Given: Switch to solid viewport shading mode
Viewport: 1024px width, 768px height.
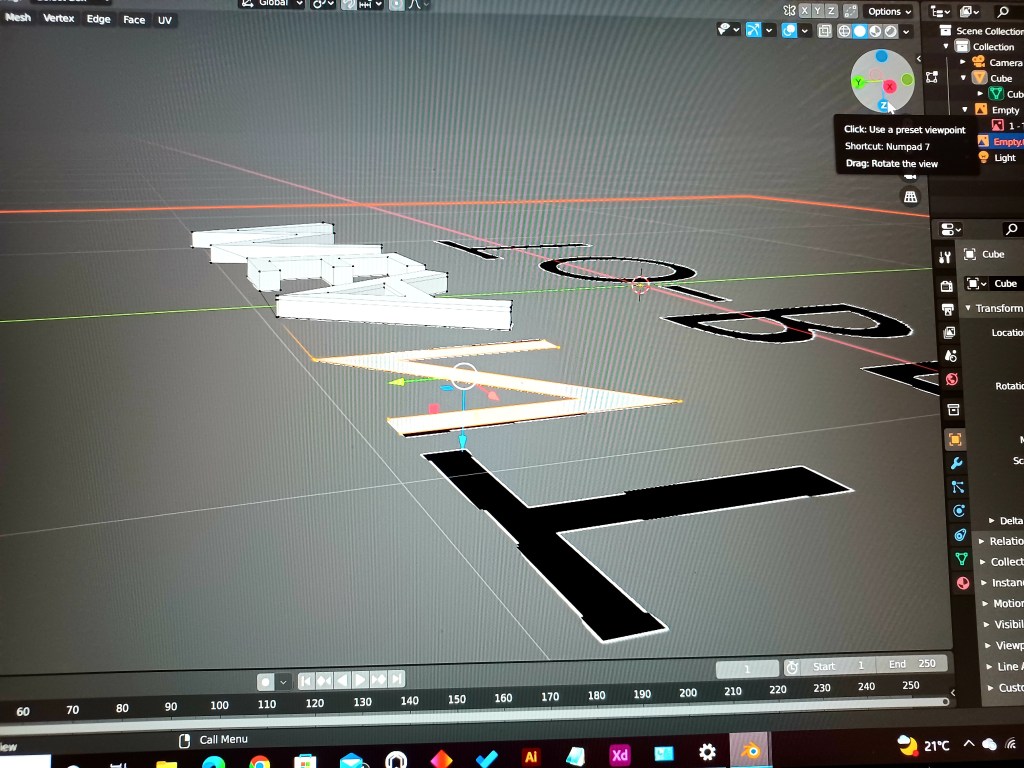Looking at the screenshot, I should pyautogui.click(x=859, y=31).
